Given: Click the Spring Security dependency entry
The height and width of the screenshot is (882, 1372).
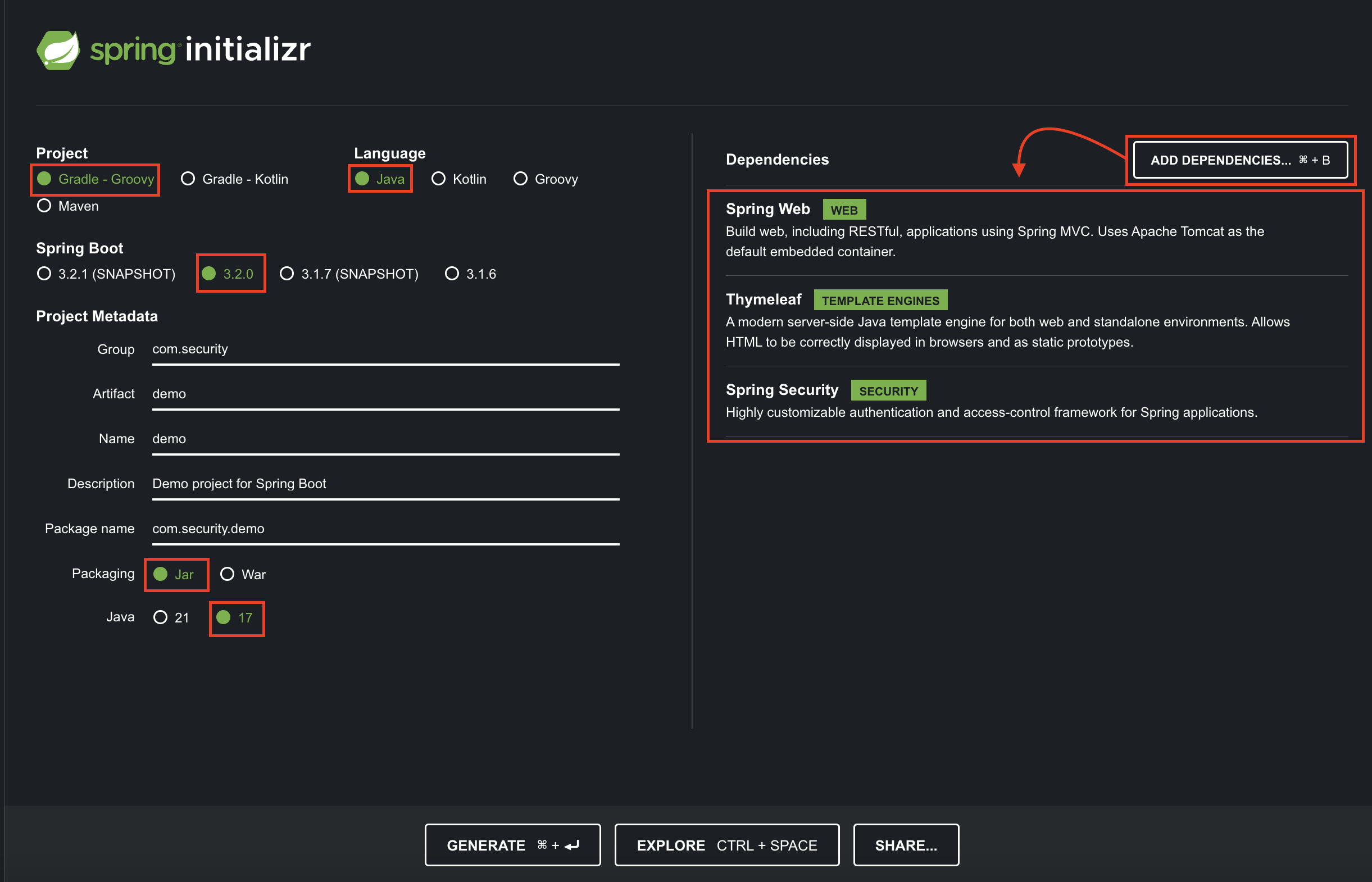Looking at the screenshot, I should click(x=781, y=390).
